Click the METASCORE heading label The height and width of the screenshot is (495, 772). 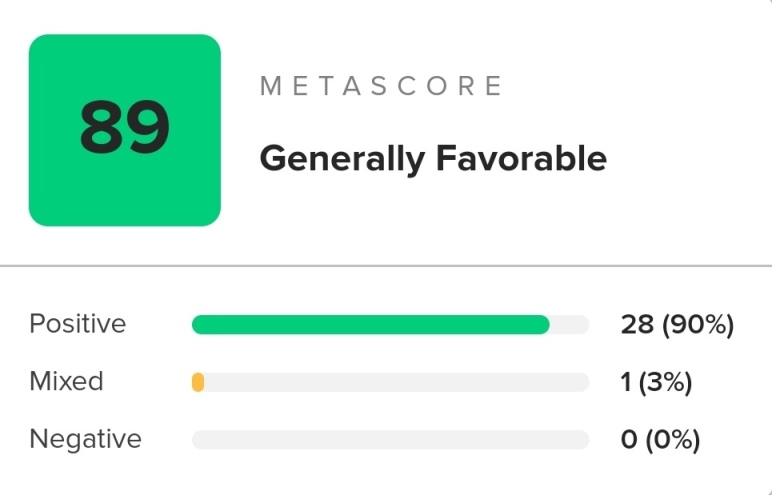tap(381, 86)
